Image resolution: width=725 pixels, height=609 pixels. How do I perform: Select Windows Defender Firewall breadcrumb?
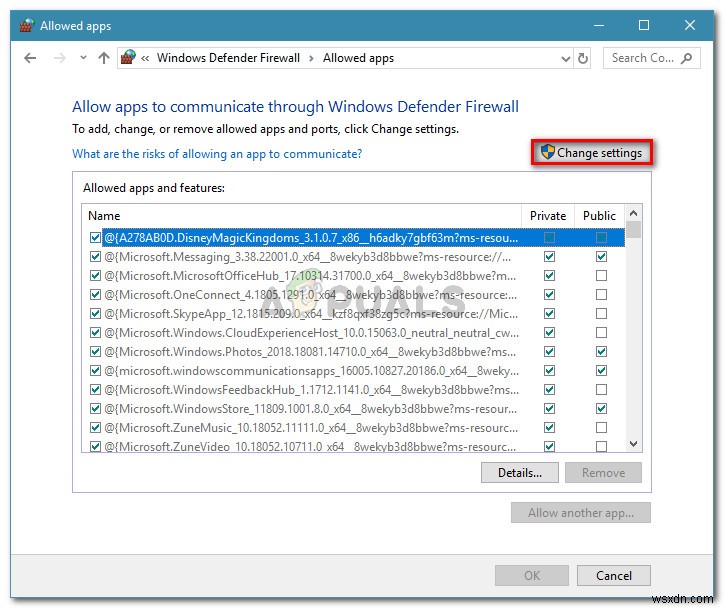click(x=228, y=58)
